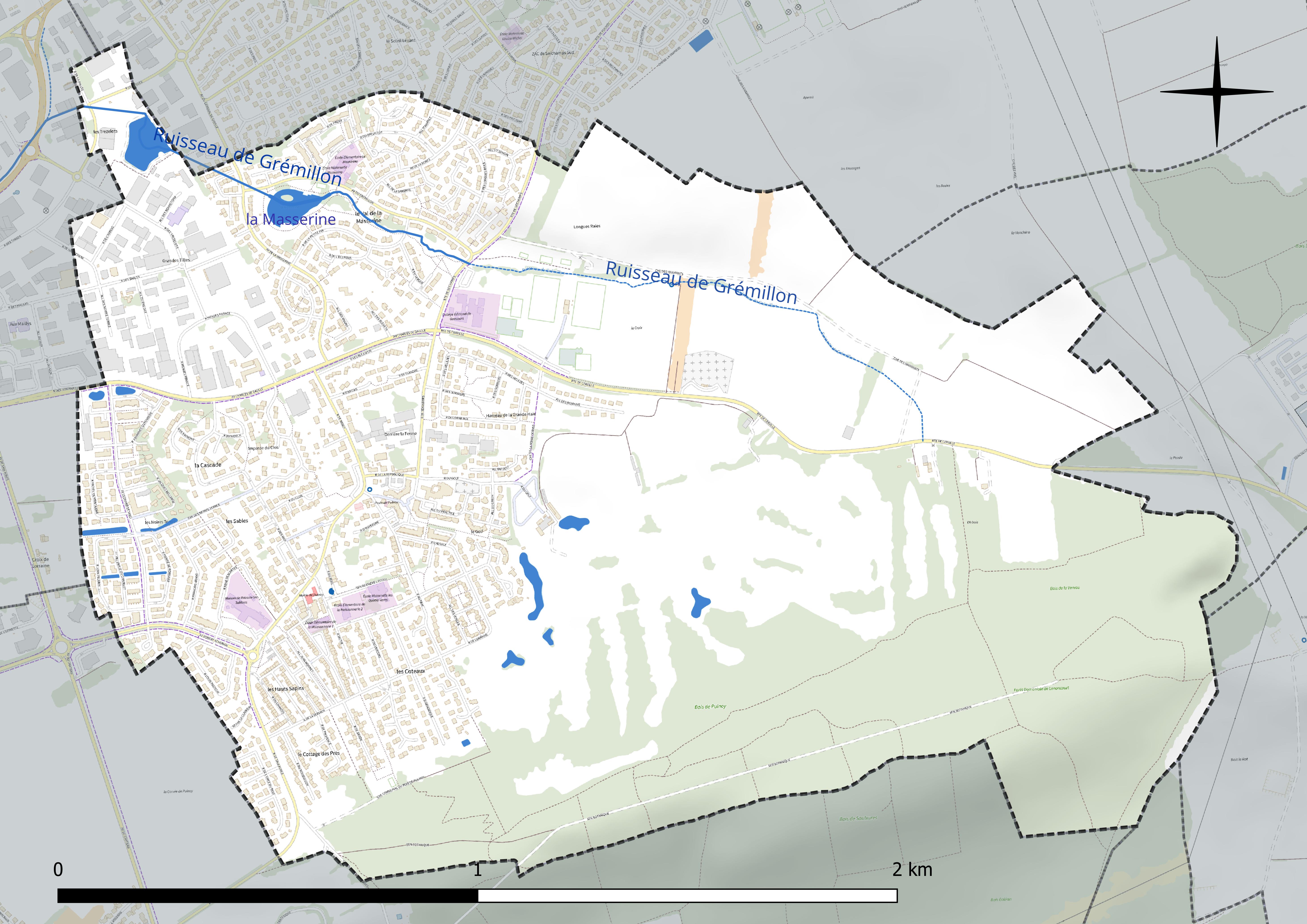Select the 'Bois de Pulnoy' forest label

[x=711, y=706]
